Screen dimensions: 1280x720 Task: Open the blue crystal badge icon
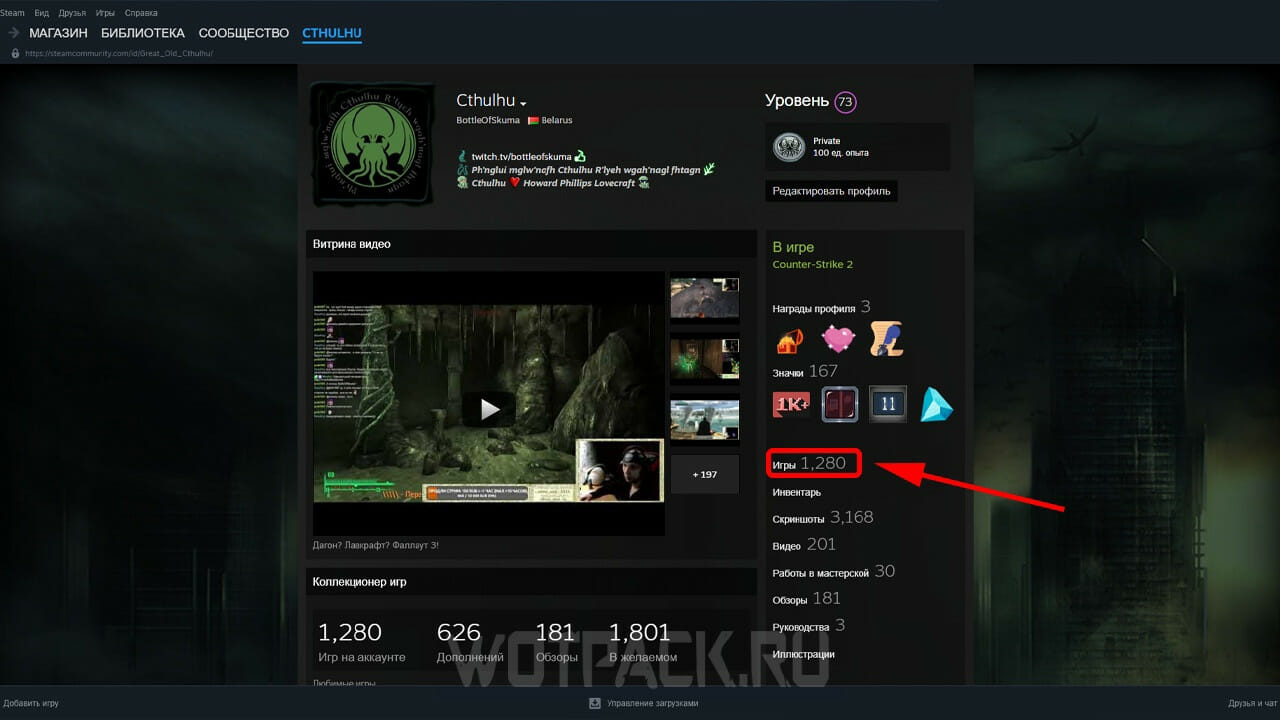coord(936,404)
